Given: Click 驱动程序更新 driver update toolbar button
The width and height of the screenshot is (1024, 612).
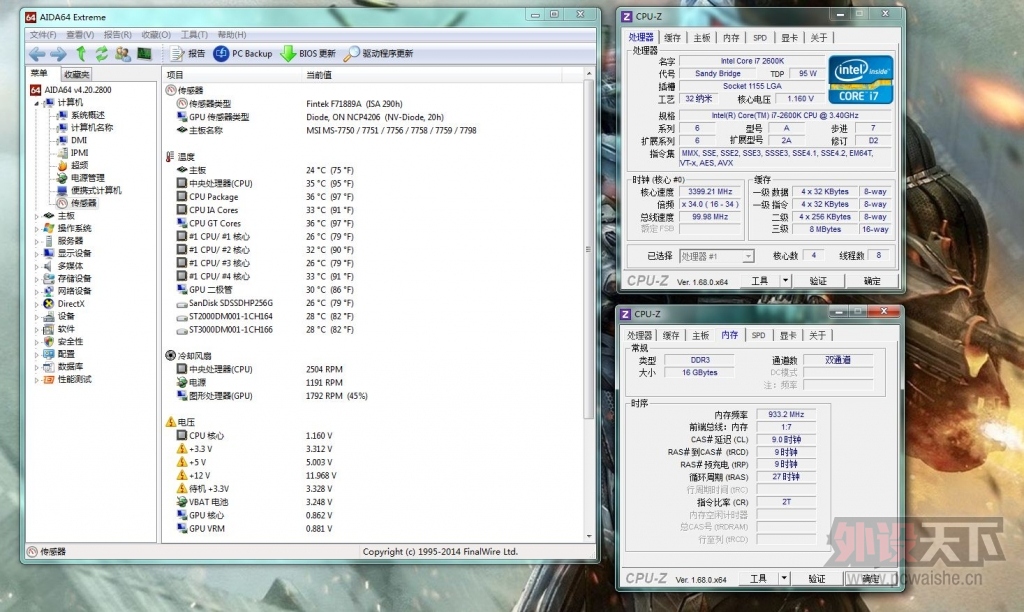Looking at the screenshot, I should click(x=378, y=54).
